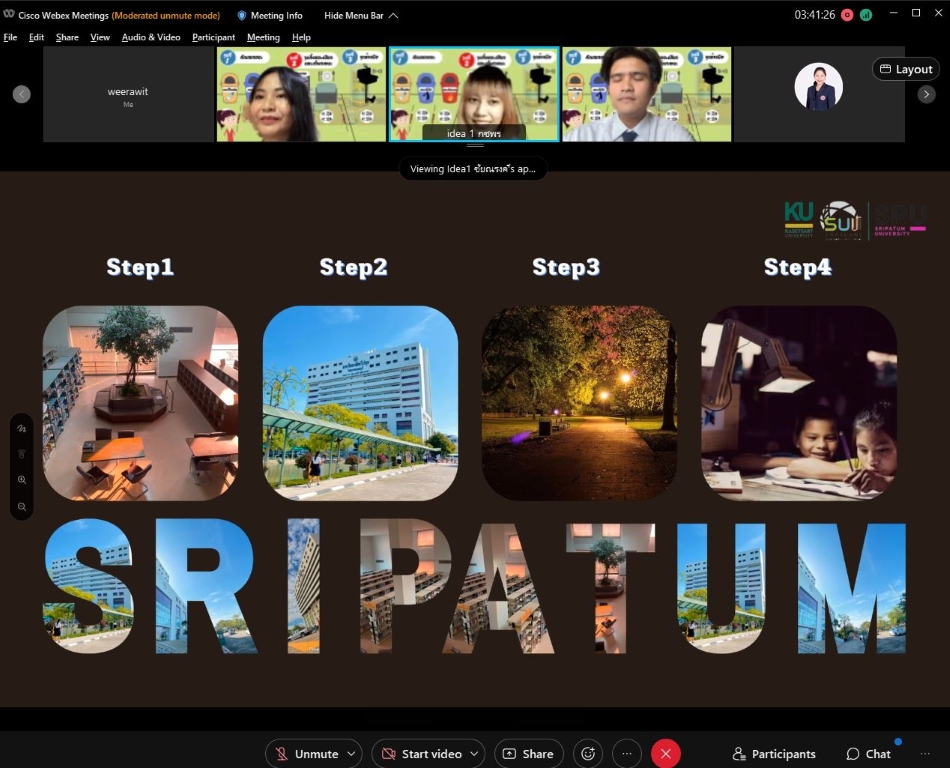The width and height of the screenshot is (950, 768).
Task: Click the Step3 night park photo
Action: 579,403
